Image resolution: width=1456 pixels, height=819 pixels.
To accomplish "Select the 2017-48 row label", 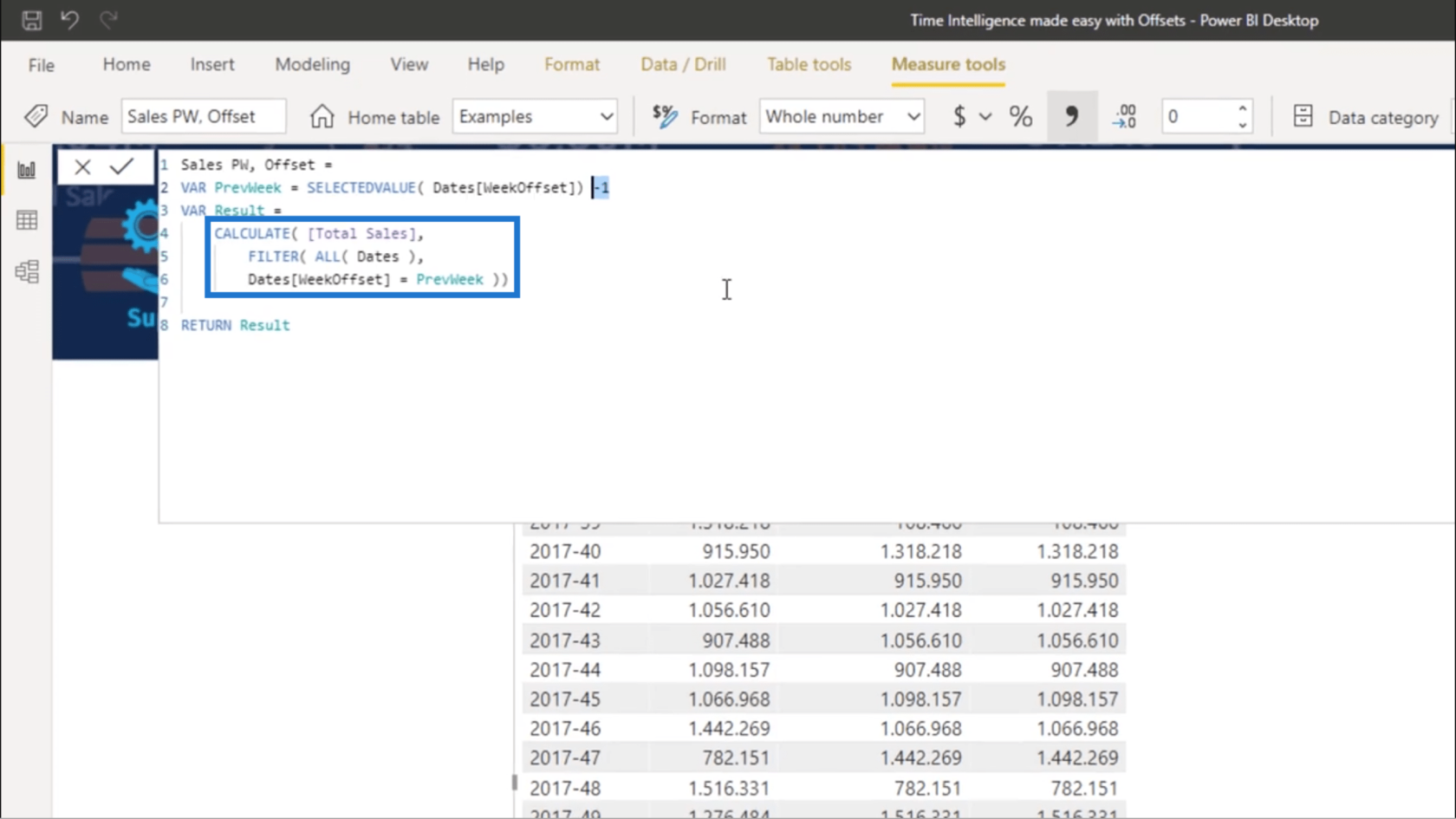I will tap(565, 789).
